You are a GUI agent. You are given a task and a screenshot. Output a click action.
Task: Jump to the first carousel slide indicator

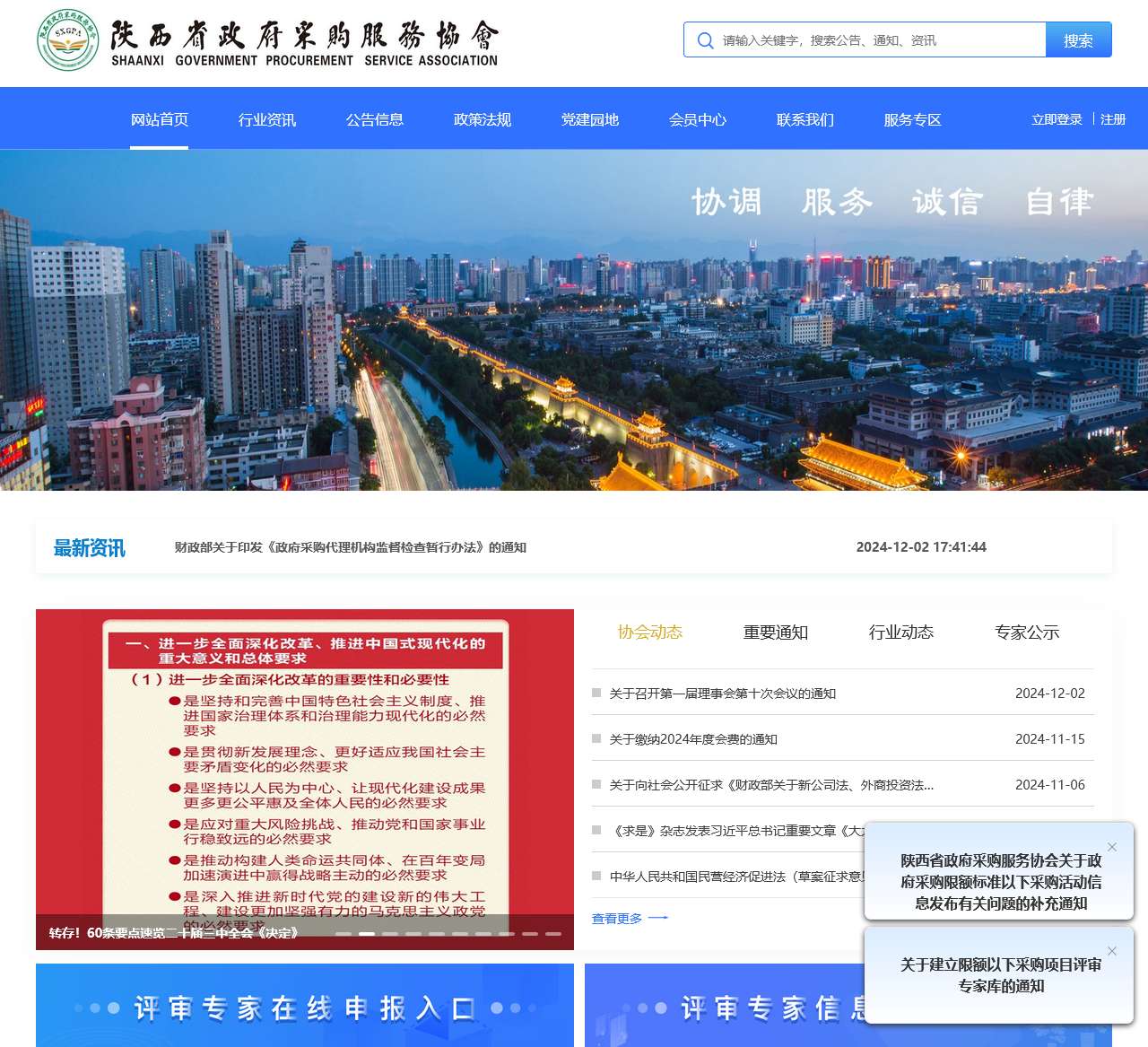tap(344, 934)
